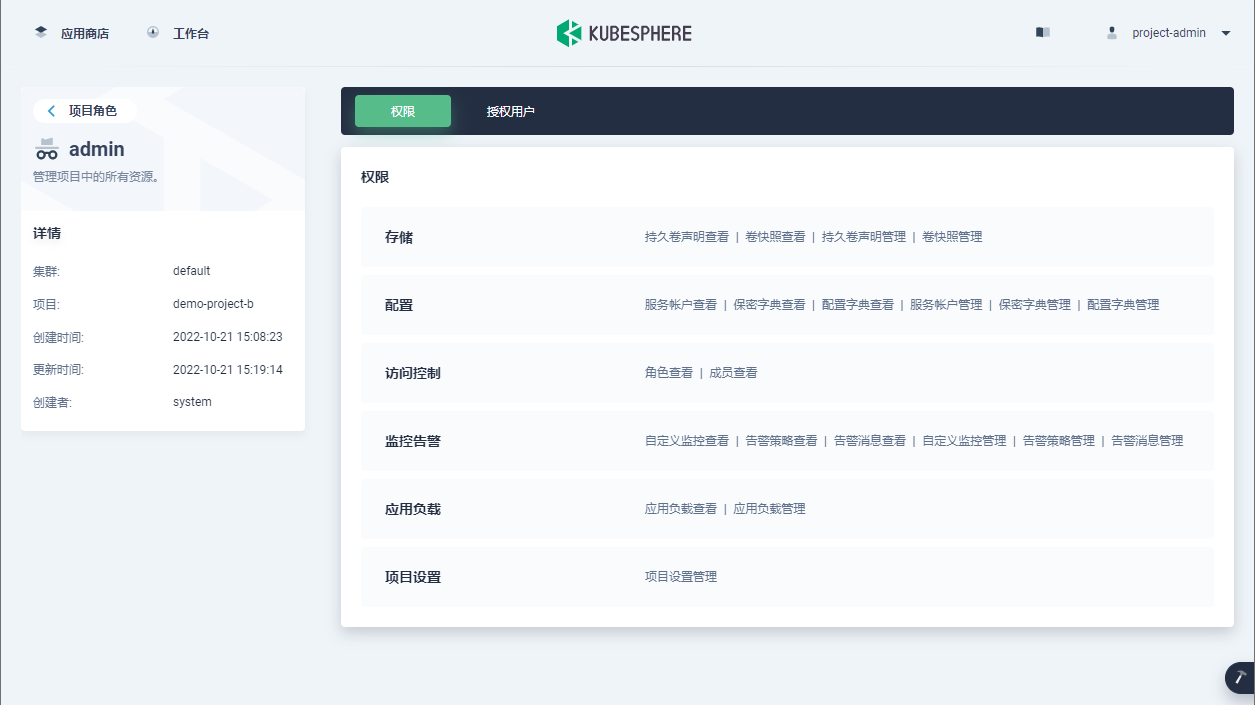Click 保密字典查看 permission text
Screen dimensions: 1255x705
coord(770,305)
